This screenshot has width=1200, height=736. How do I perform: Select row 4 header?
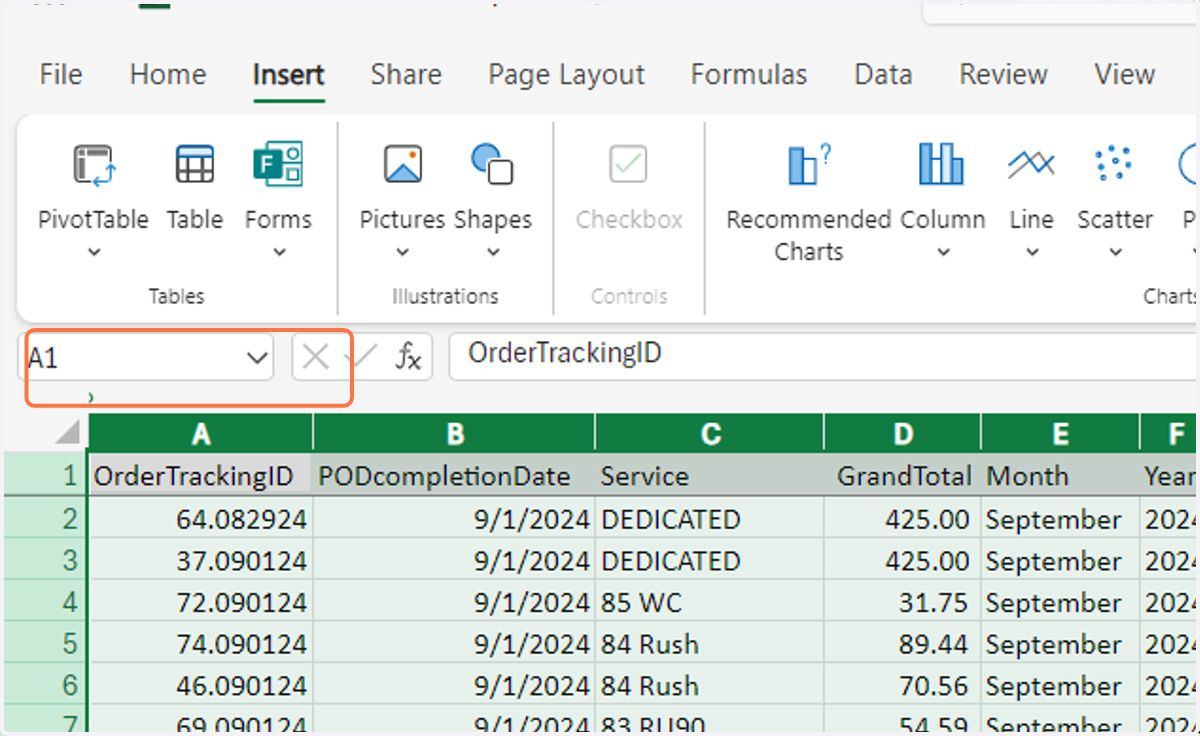[46, 603]
